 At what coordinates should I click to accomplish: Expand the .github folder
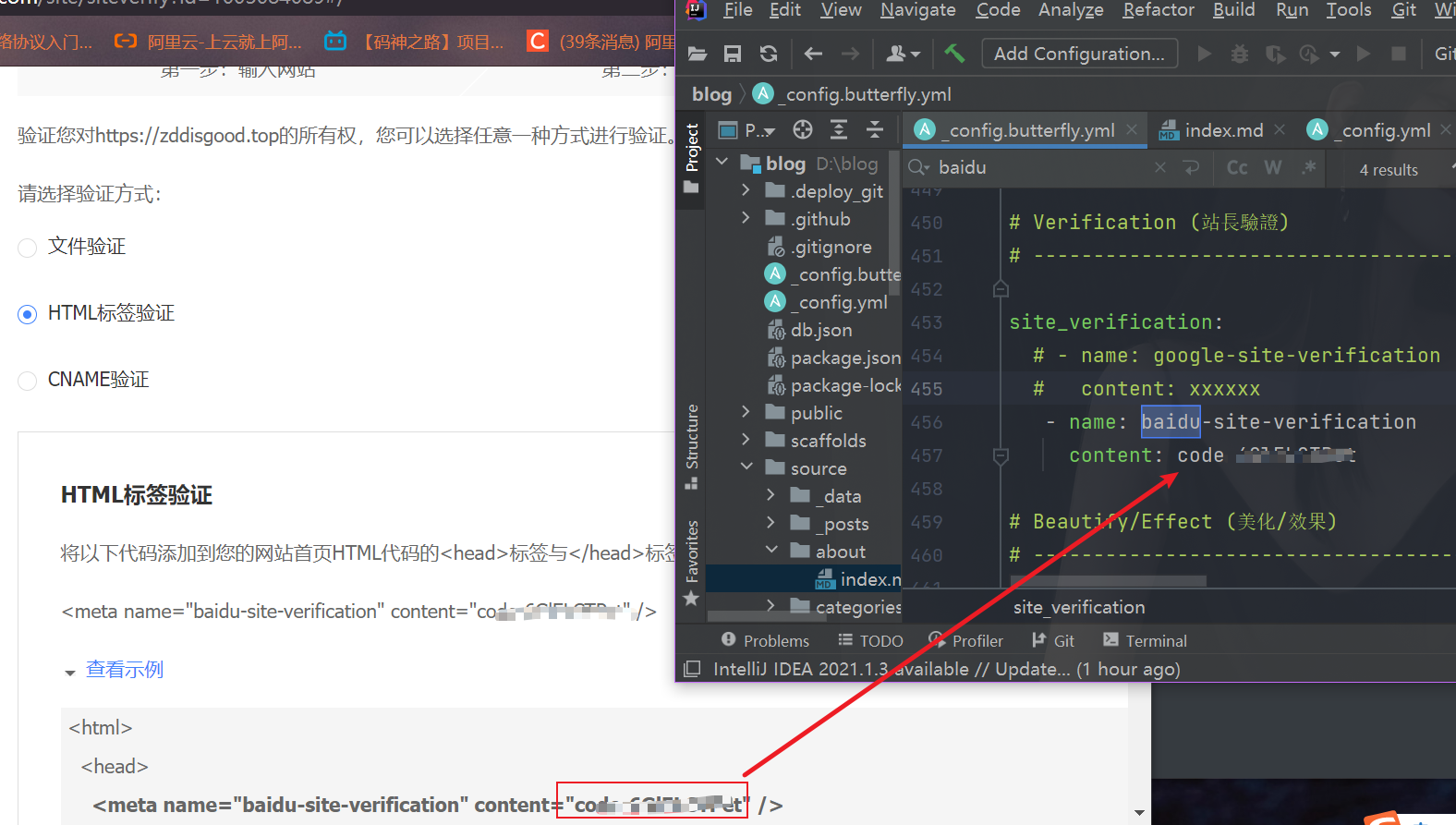pyautogui.click(x=746, y=218)
